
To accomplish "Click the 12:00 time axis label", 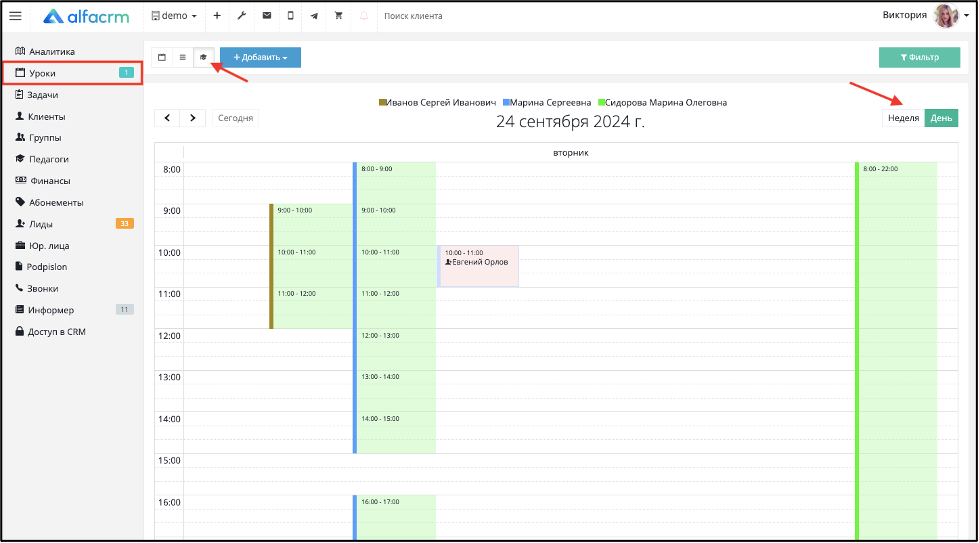I will pos(169,336).
